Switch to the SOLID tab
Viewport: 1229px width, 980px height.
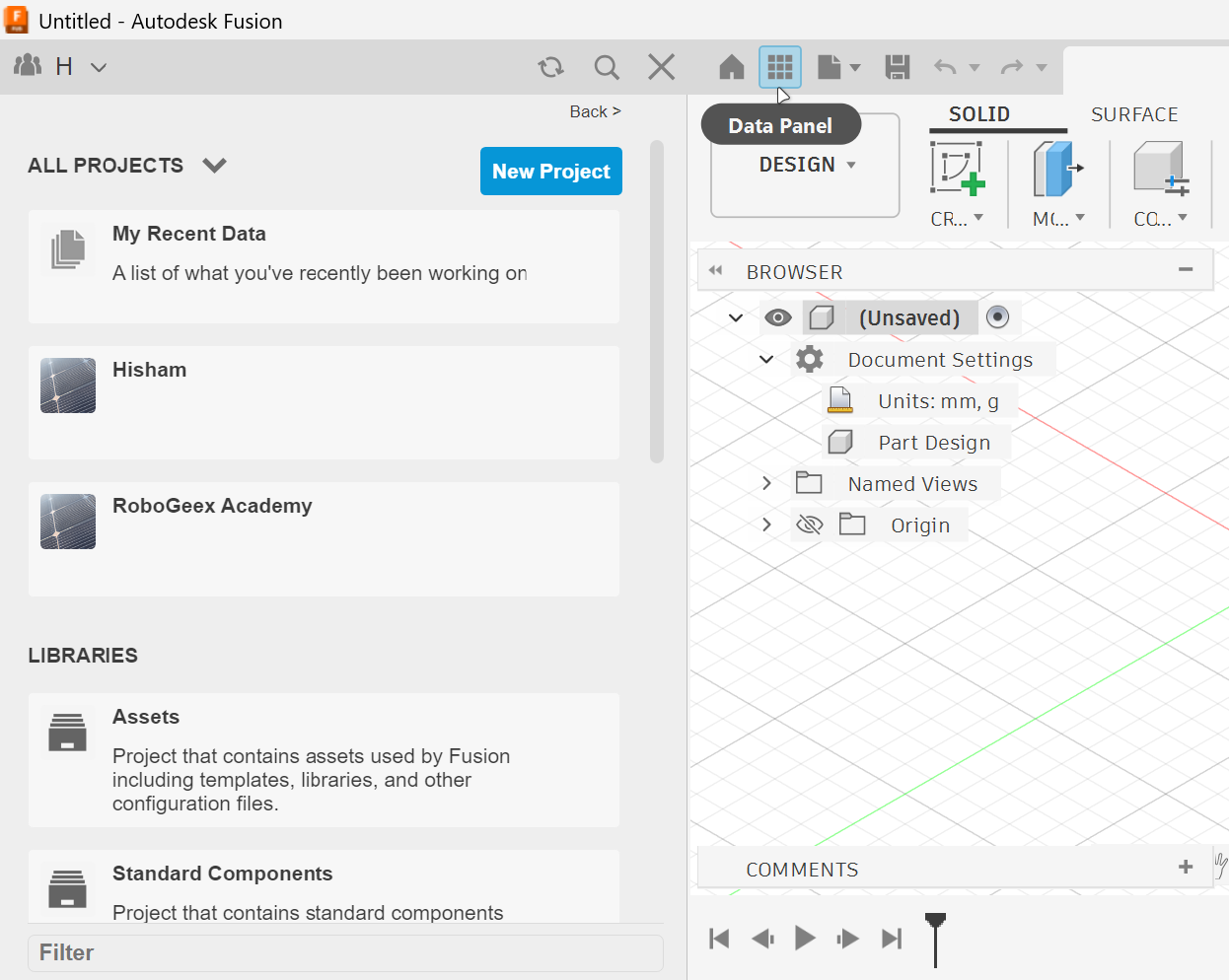click(979, 114)
